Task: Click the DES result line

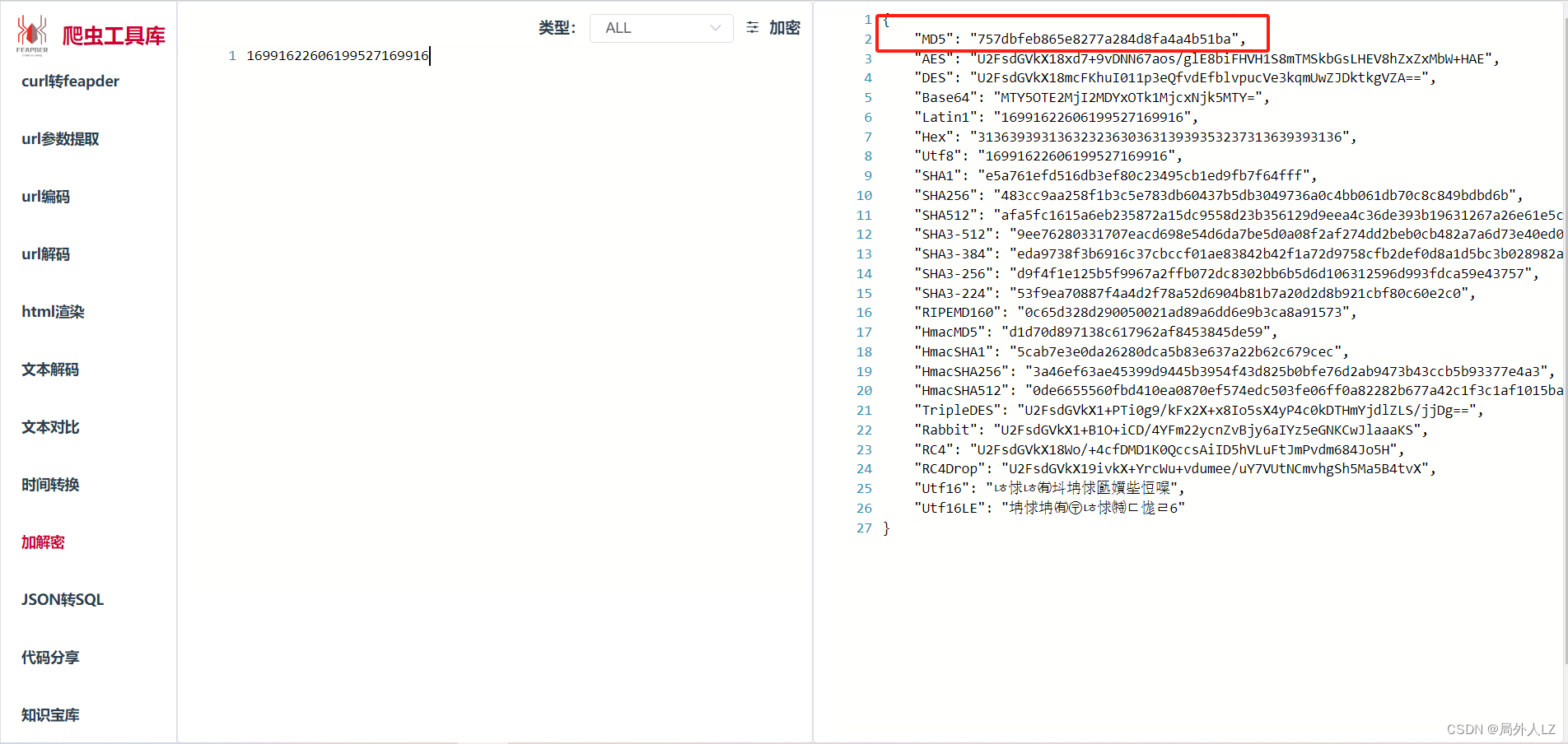Action: point(1175,78)
